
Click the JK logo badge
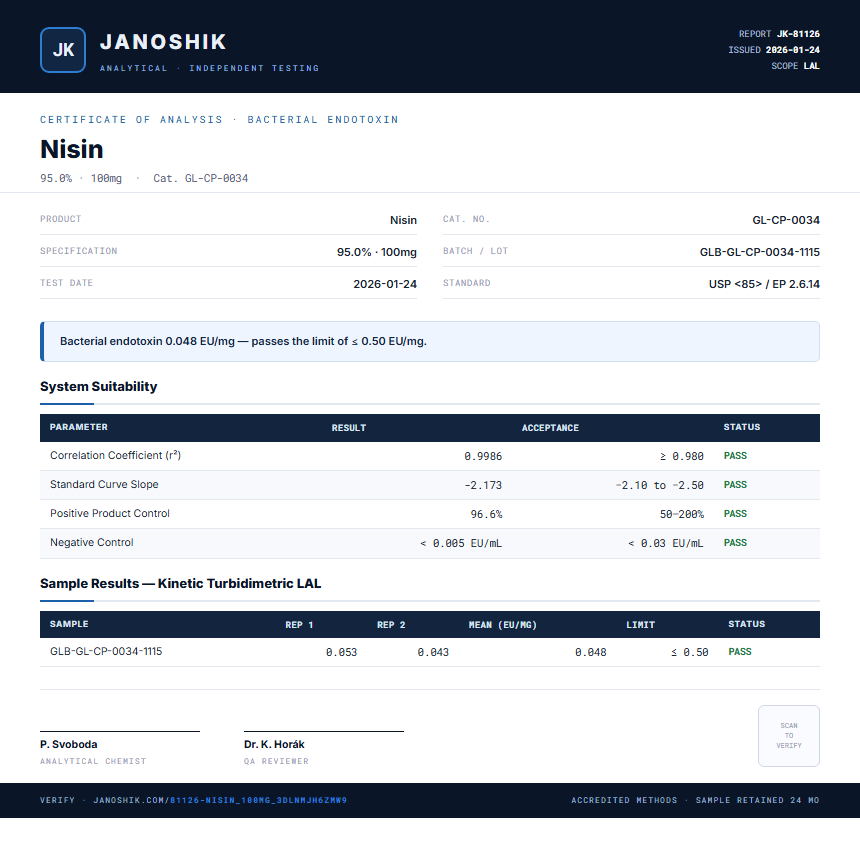click(63, 50)
